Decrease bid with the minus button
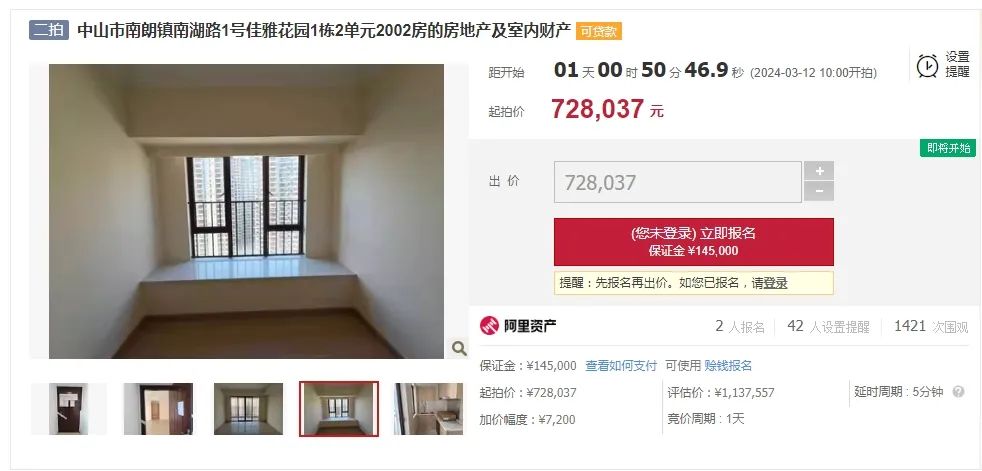Screen dimensions: 982x471 (x=819, y=192)
